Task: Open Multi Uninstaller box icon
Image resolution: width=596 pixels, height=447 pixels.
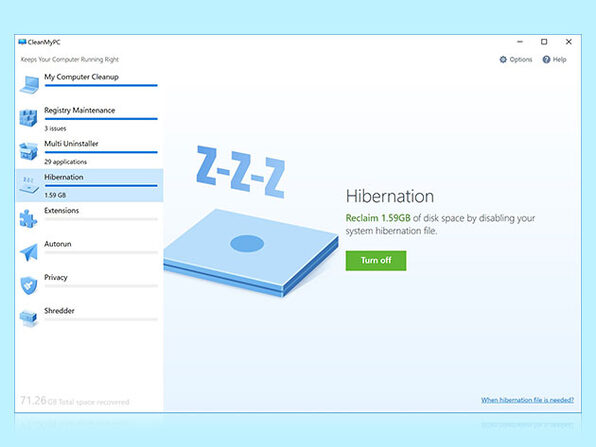Action: [x=29, y=151]
